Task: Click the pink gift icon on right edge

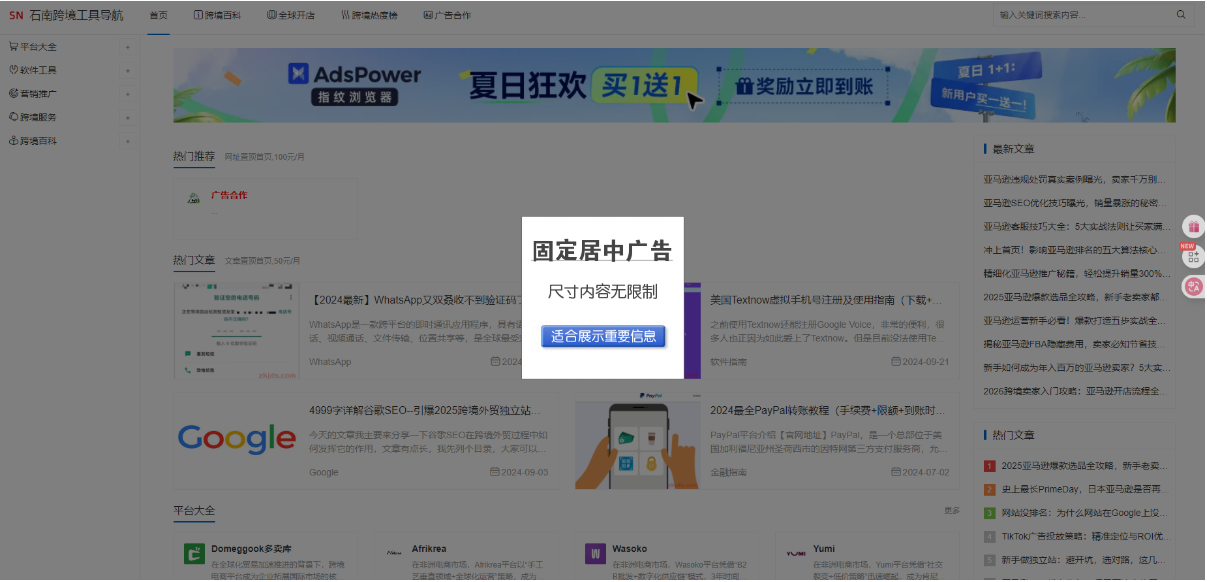Action: tap(1192, 226)
